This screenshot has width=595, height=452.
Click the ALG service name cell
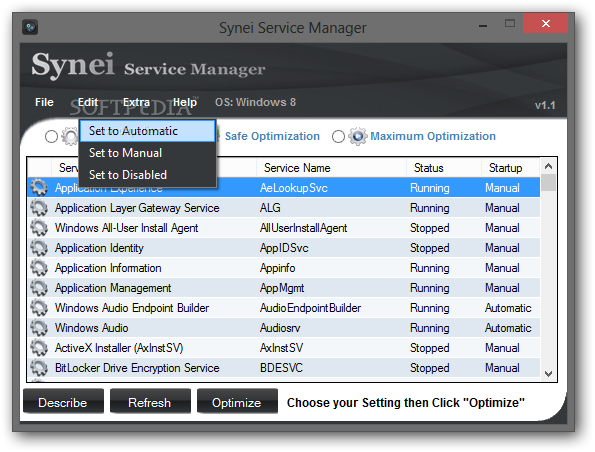[x=270, y=208]
